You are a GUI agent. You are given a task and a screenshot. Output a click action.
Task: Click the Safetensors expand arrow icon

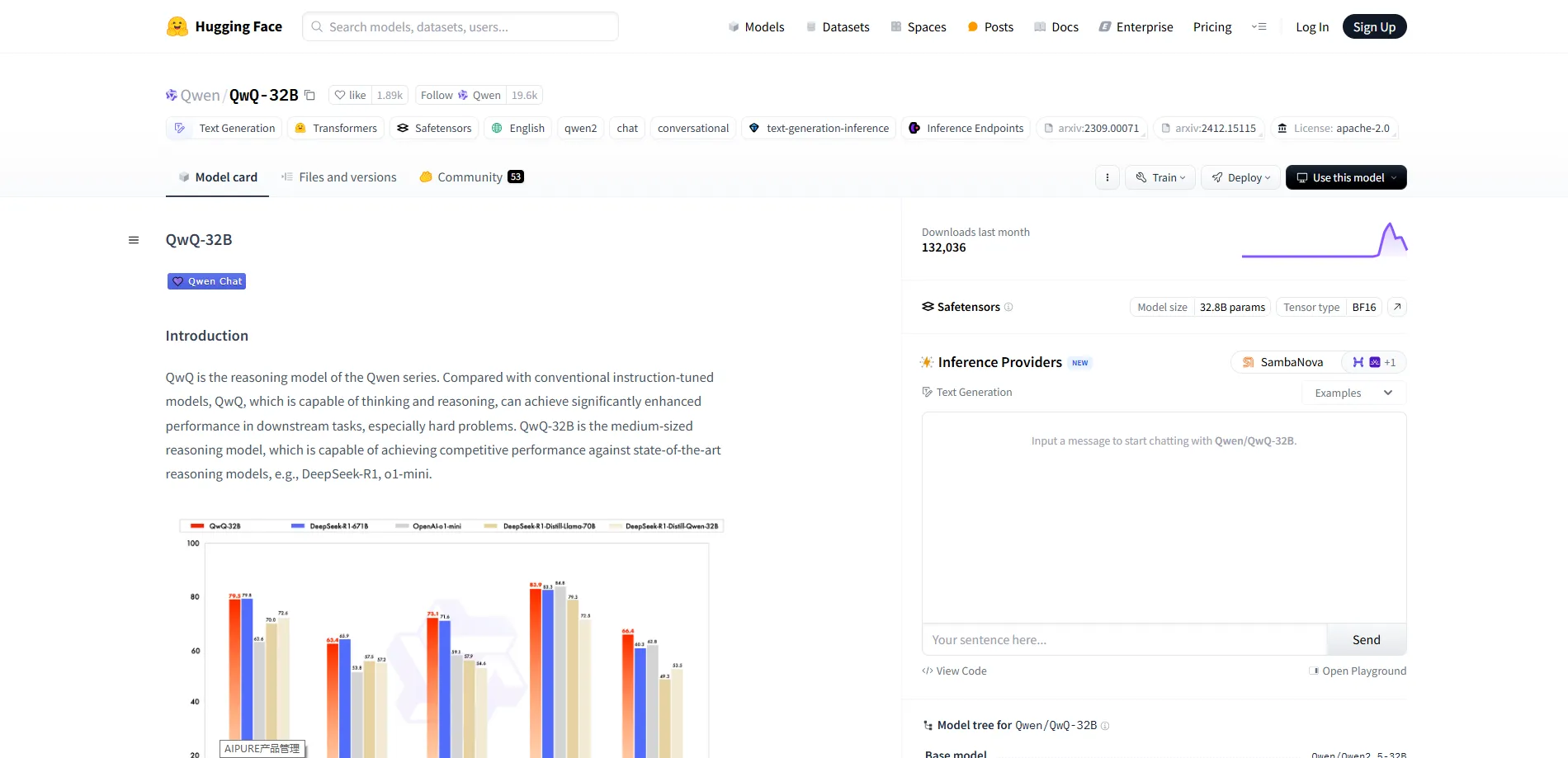pos(1396,307)
